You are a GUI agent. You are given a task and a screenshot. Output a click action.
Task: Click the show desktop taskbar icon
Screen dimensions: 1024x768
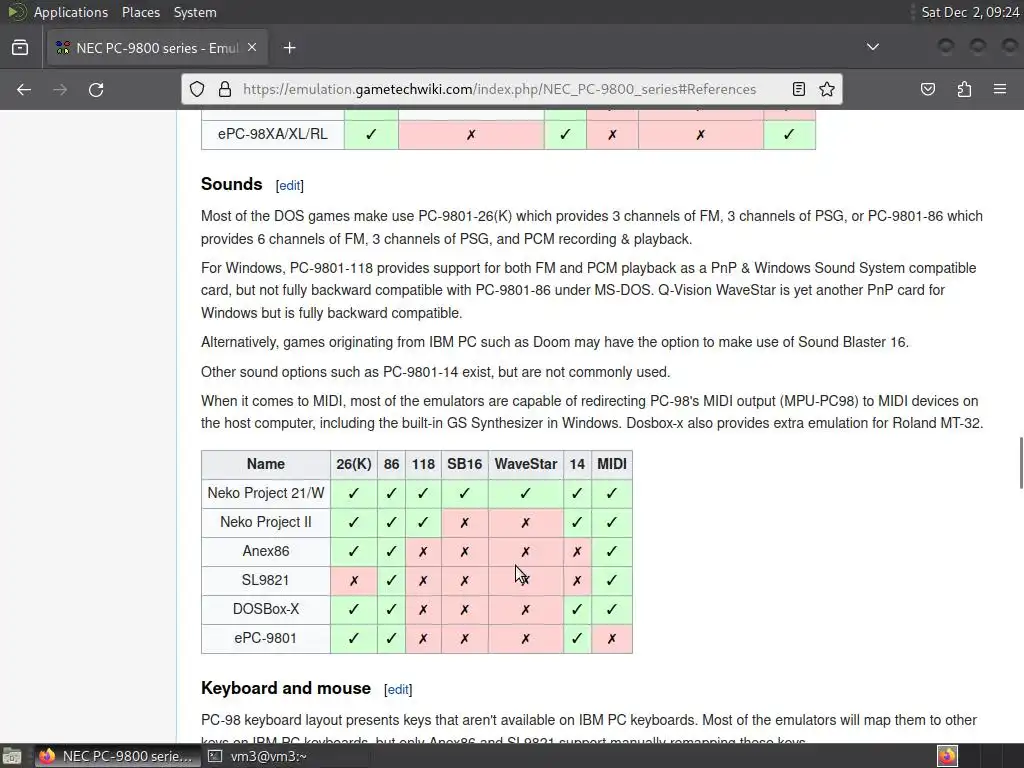point(12,756)
